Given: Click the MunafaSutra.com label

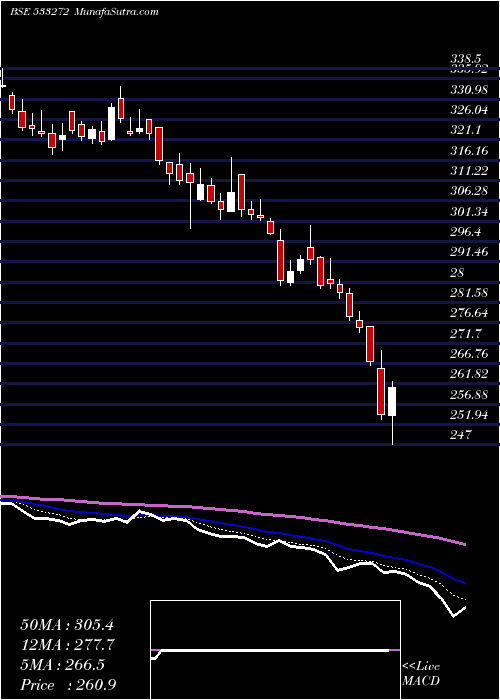Looking at the screenshot, I should [115, 12].
